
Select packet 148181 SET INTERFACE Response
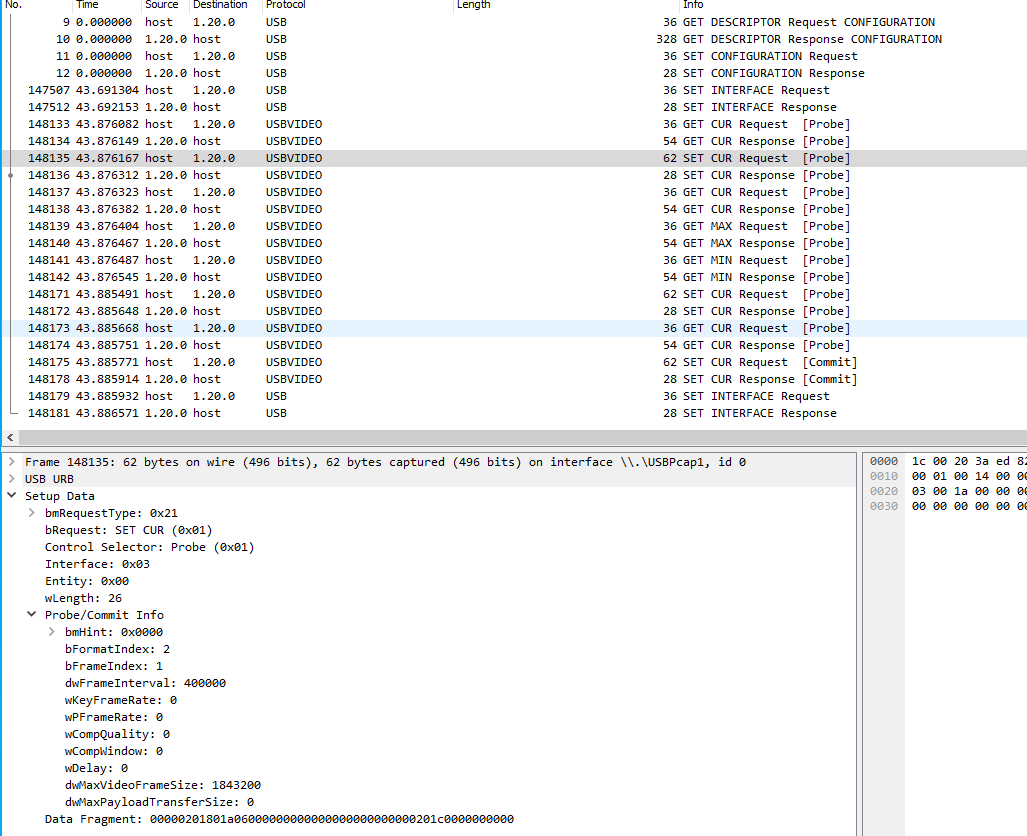514,413
